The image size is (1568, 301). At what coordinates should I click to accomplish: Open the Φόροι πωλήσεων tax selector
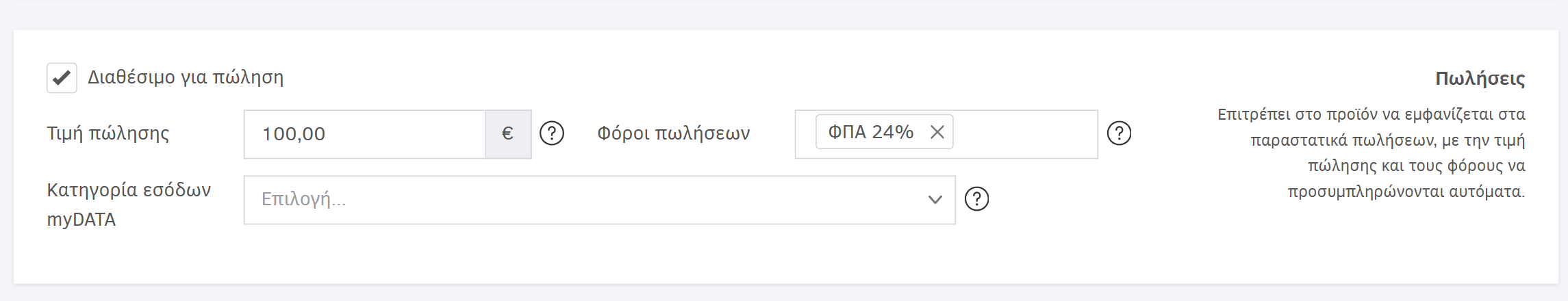pos(1024,134)
